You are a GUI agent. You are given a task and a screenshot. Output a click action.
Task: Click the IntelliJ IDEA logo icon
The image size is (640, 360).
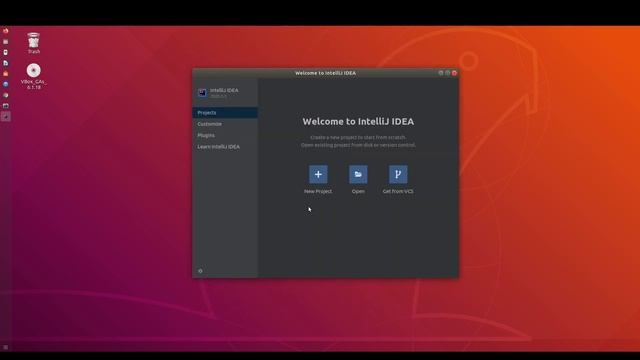(x=202, y=93)
